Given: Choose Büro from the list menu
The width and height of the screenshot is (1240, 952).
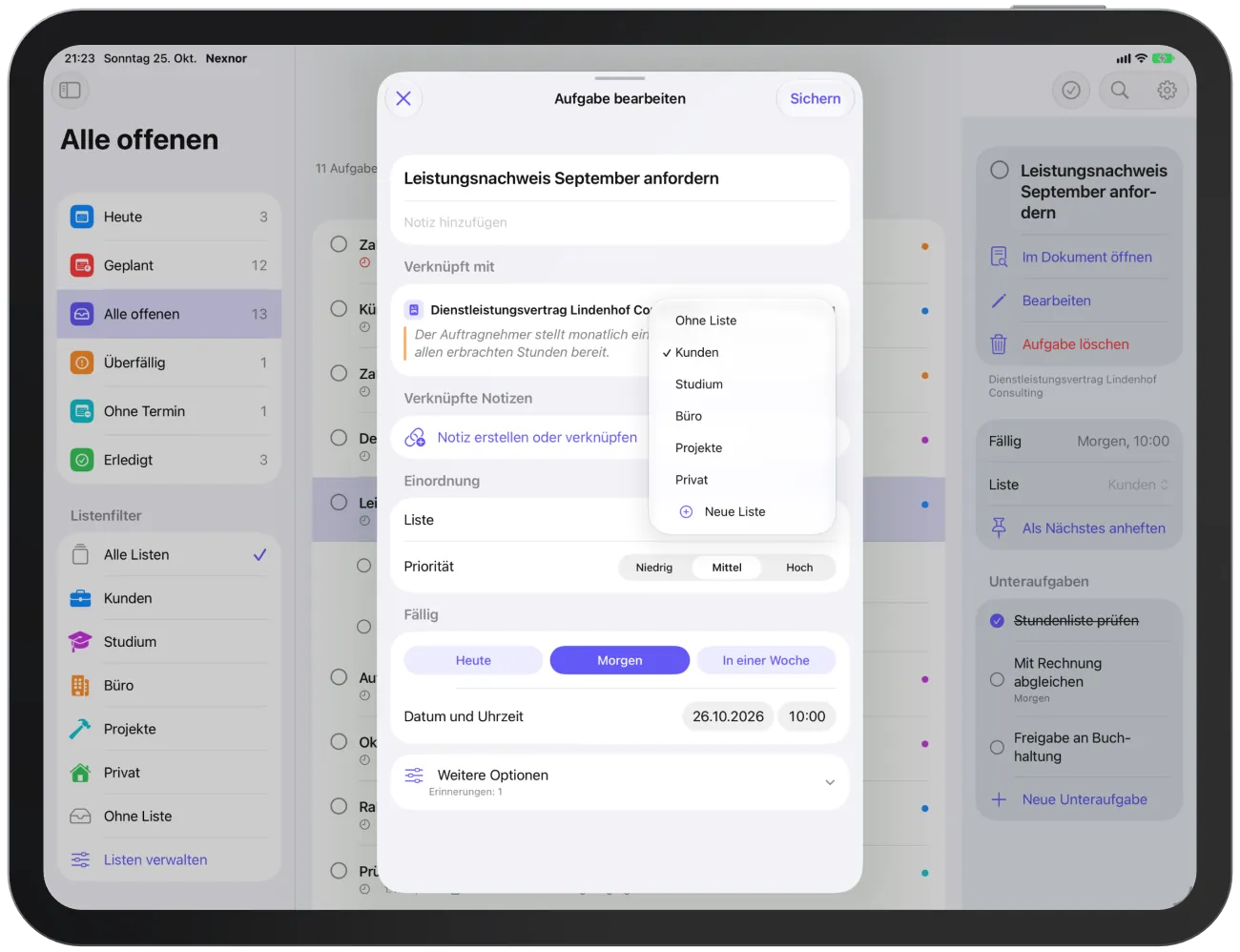Looking at the screenshot, I should click(x=742, y=416).
